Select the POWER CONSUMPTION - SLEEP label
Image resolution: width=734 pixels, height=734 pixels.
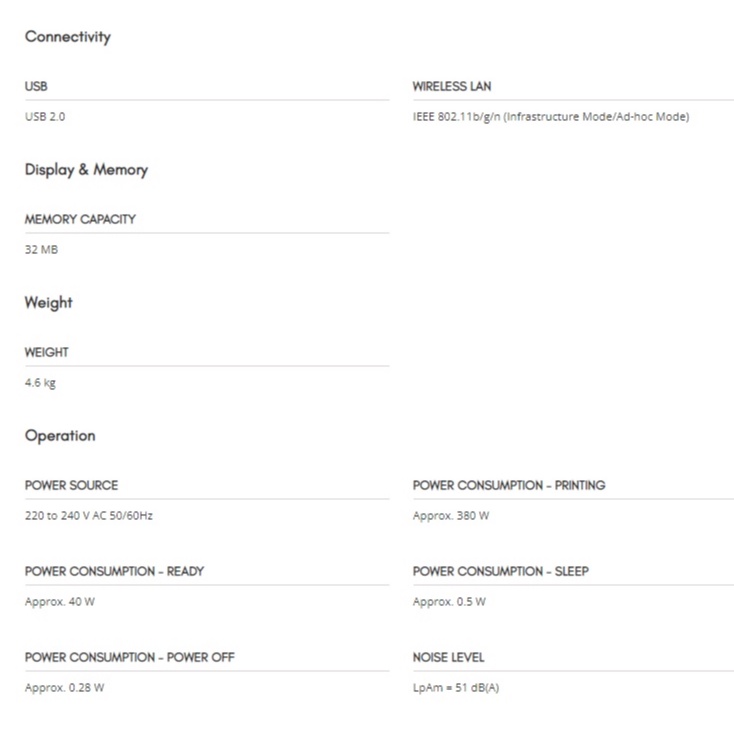point(501,571)
